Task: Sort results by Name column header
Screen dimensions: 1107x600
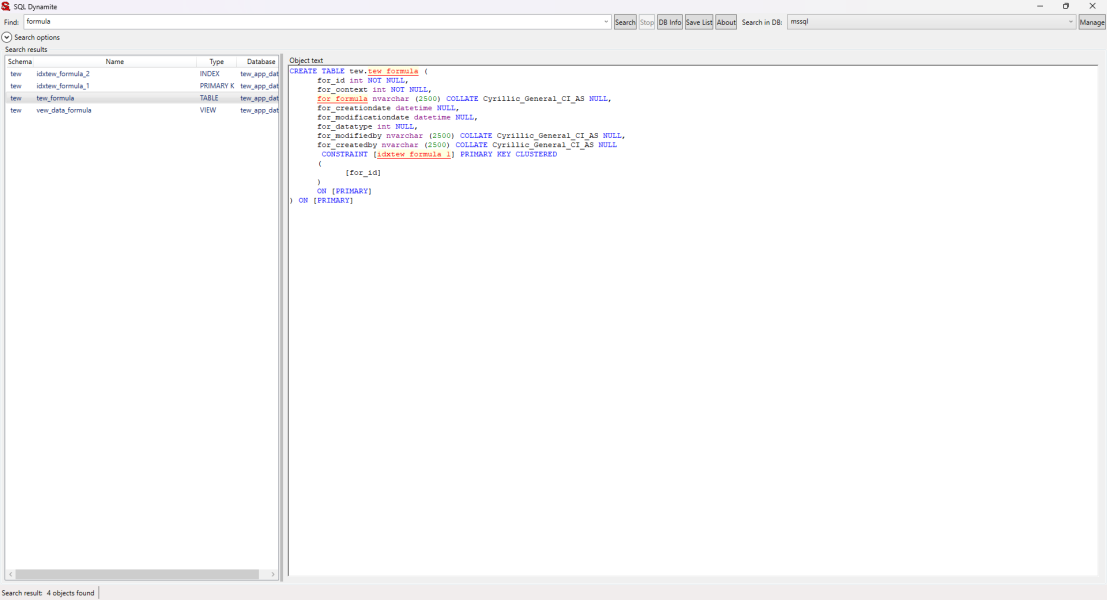Action: pyautogui.click(x=115, y=62)
